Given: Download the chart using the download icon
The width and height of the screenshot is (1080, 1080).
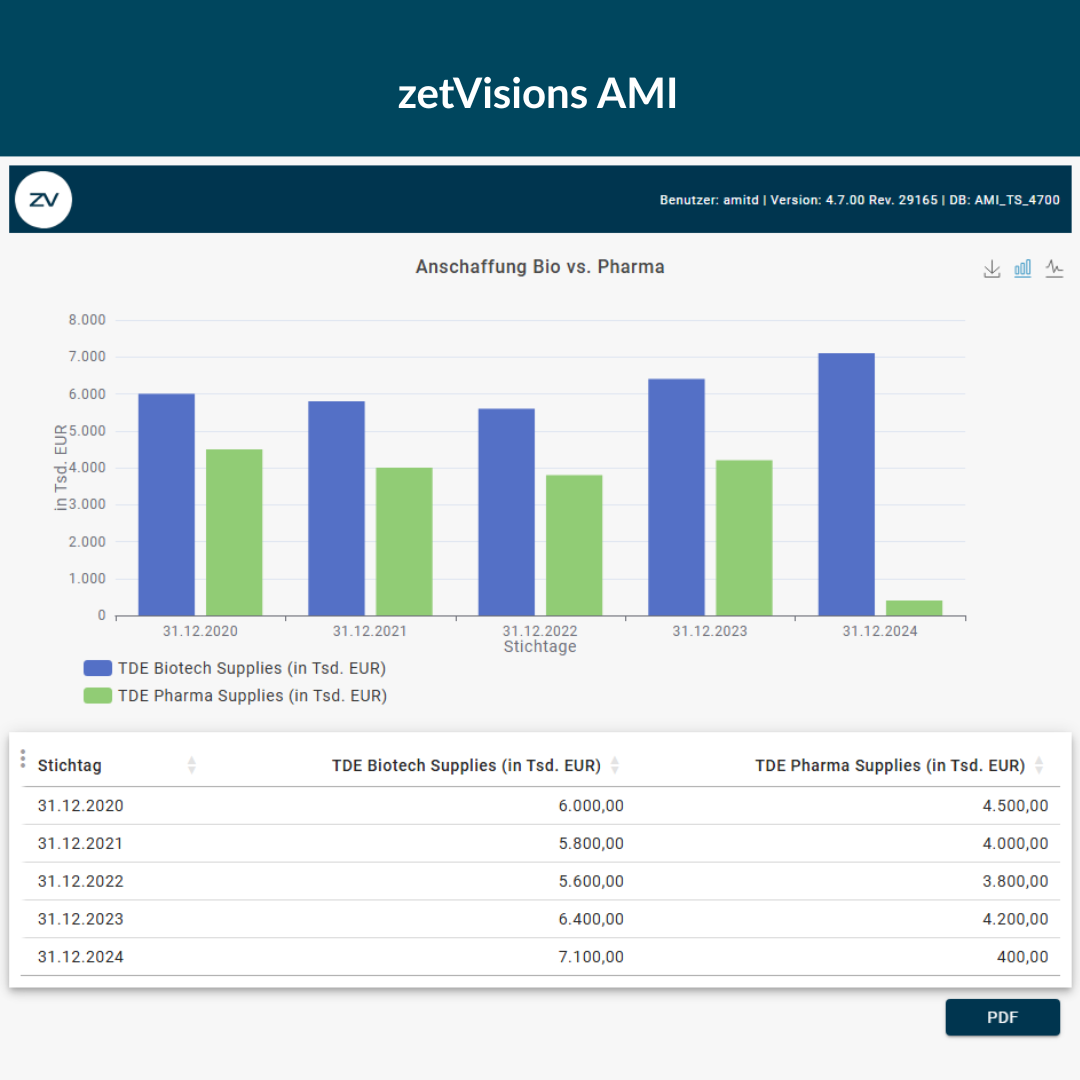Looking at the screenshot, I should [991, 269].
